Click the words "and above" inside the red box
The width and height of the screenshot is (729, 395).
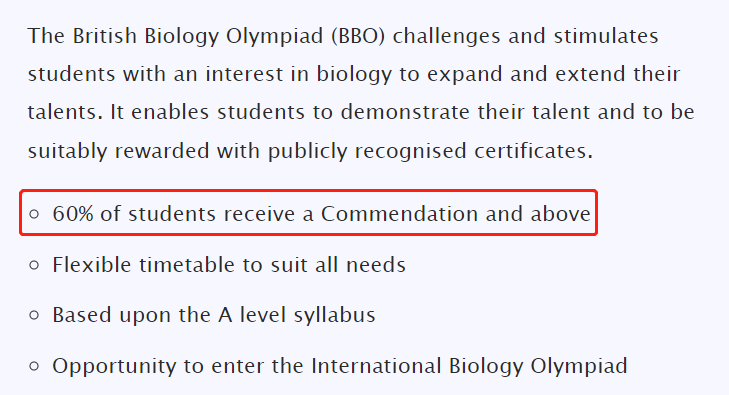point(538,214)
